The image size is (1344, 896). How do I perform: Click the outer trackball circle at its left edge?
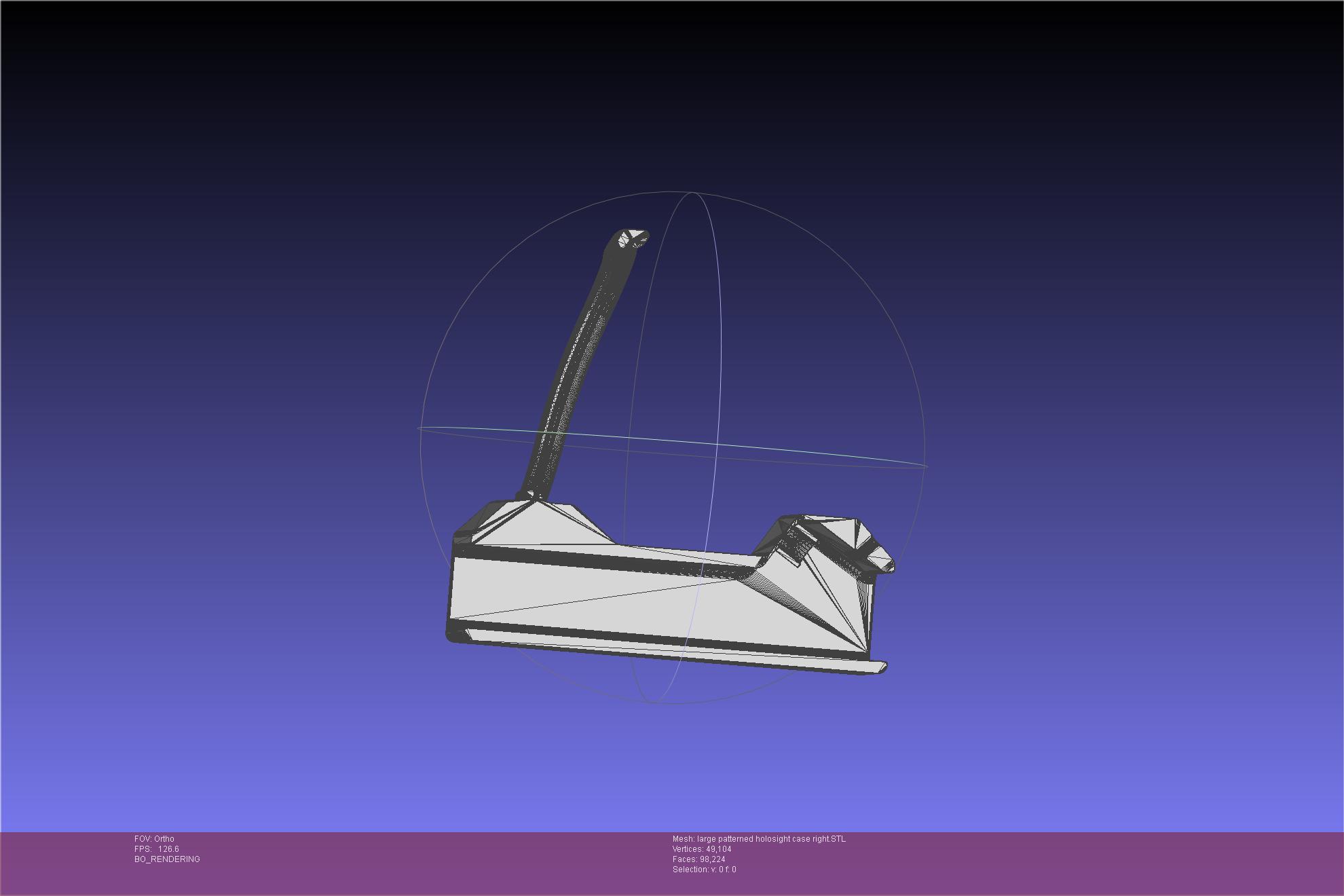click(421, 448)
